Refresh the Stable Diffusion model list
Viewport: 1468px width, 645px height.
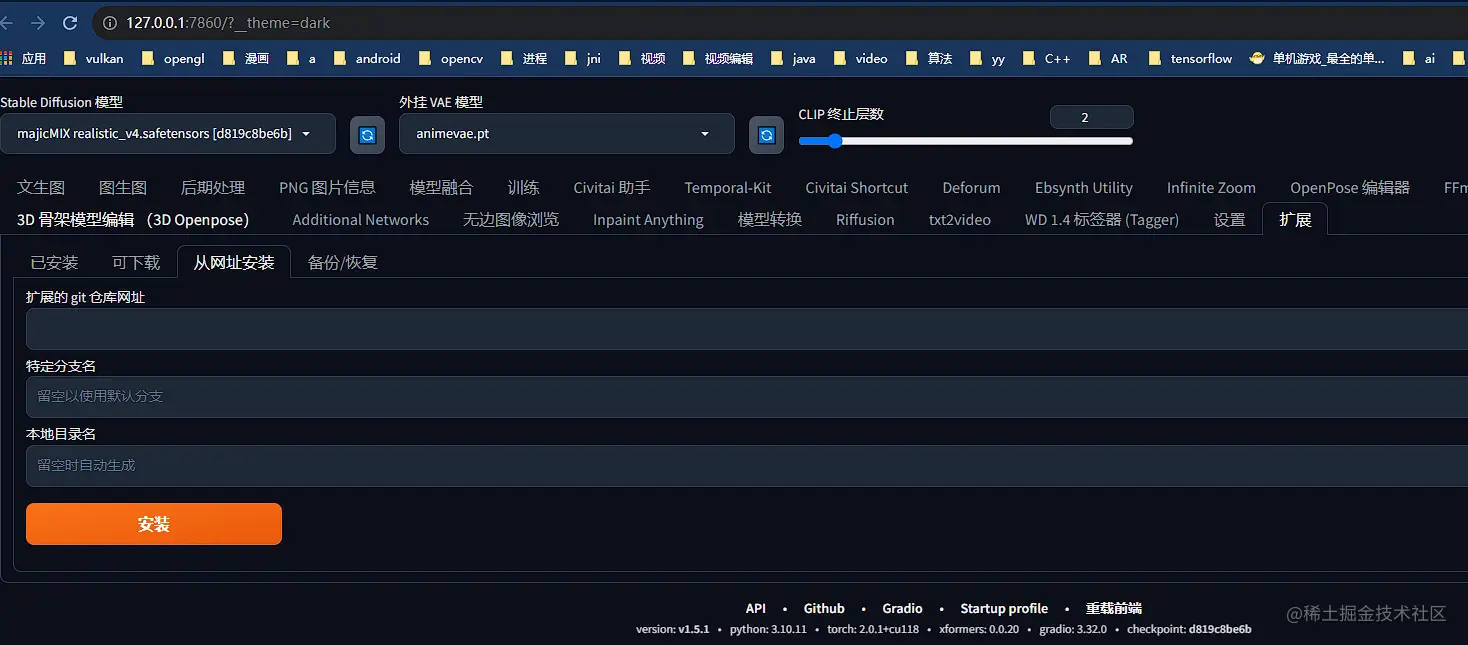coord(367,134)
